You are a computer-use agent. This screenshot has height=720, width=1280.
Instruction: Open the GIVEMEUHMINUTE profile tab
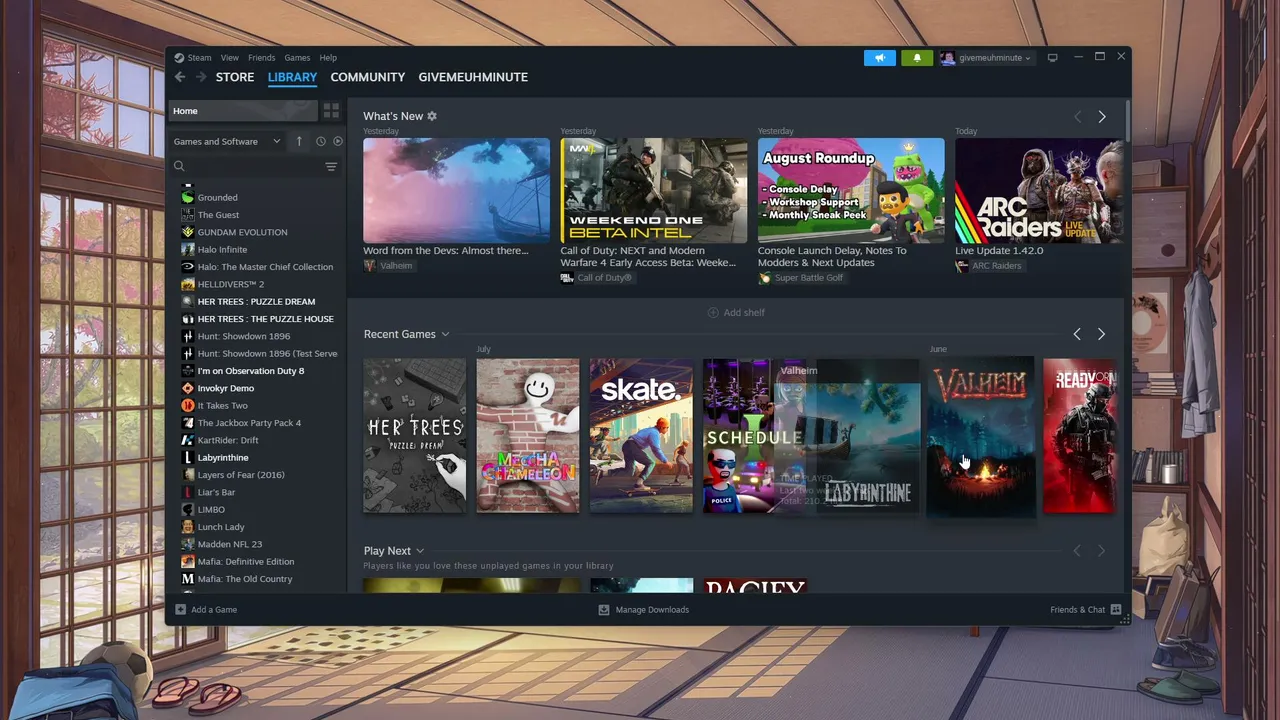(x=473, y=77)
